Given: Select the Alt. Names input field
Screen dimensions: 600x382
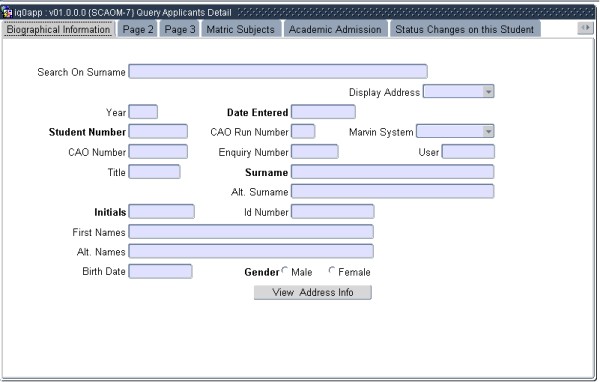Looking at the screenshot, I should click(x=251, y=251).
